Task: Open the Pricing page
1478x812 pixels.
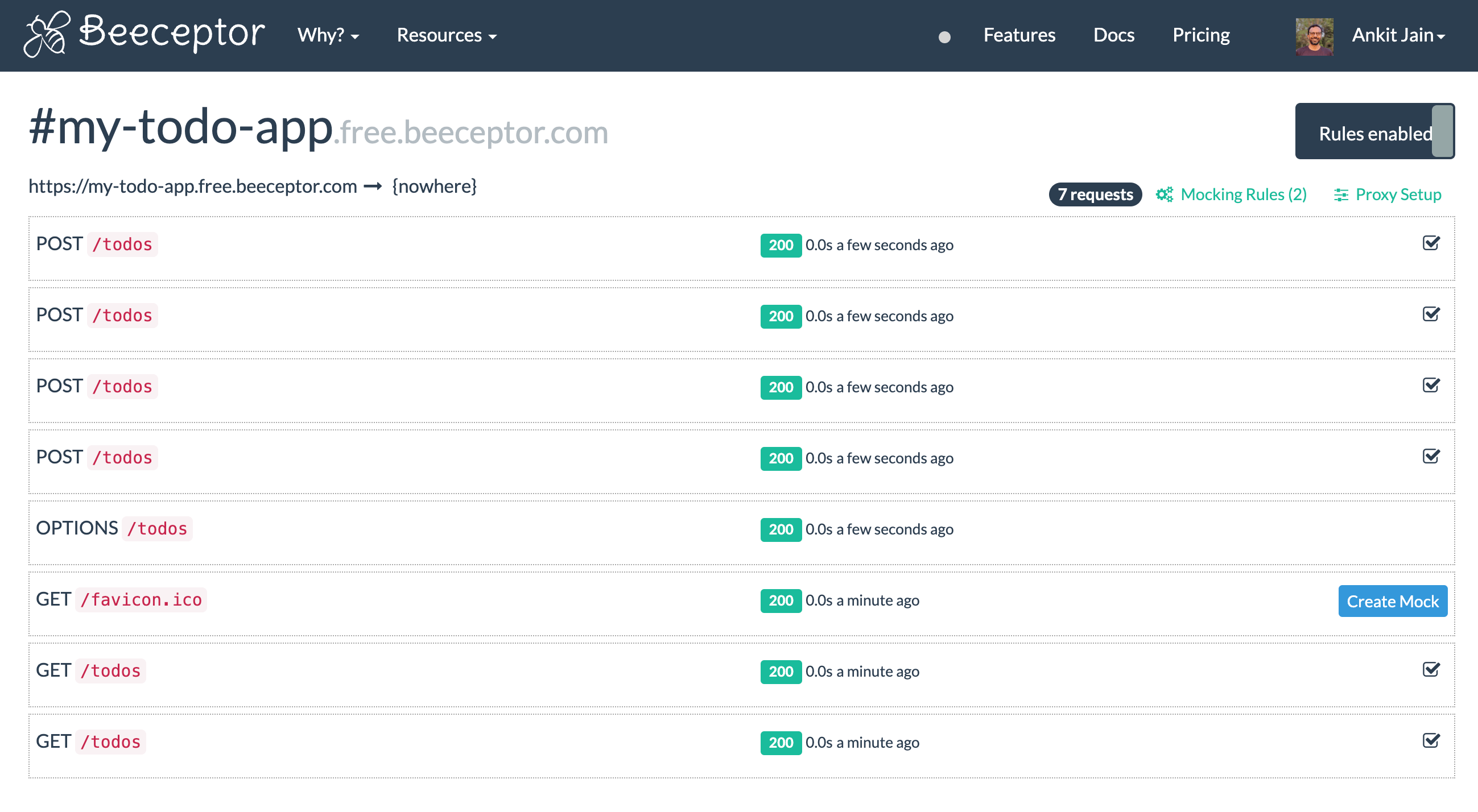Action: click(1200, 36)
